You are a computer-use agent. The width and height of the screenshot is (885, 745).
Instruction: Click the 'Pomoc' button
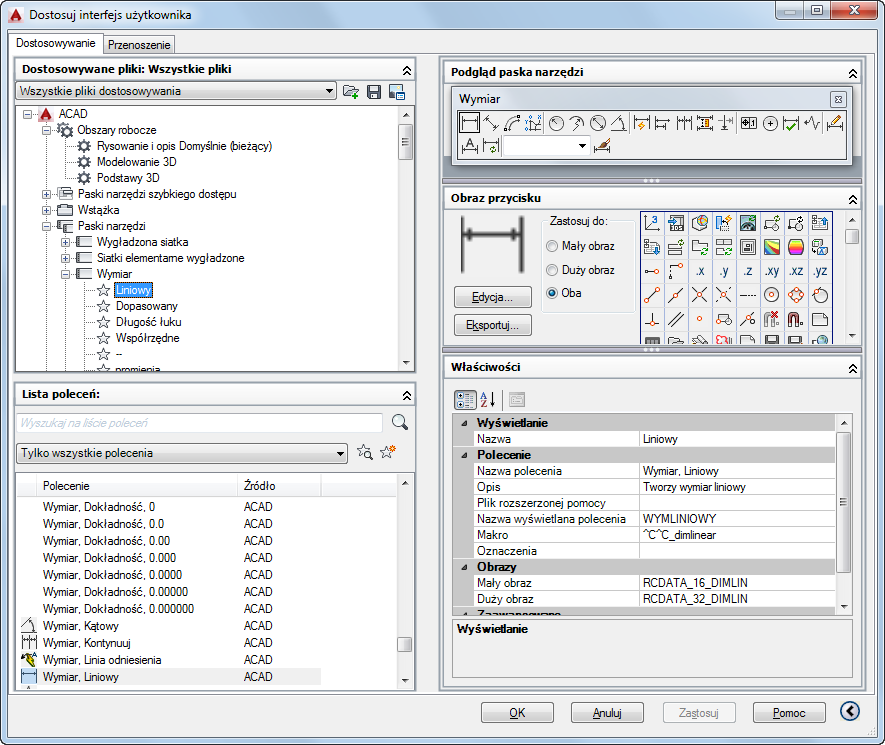pos(789,713)
